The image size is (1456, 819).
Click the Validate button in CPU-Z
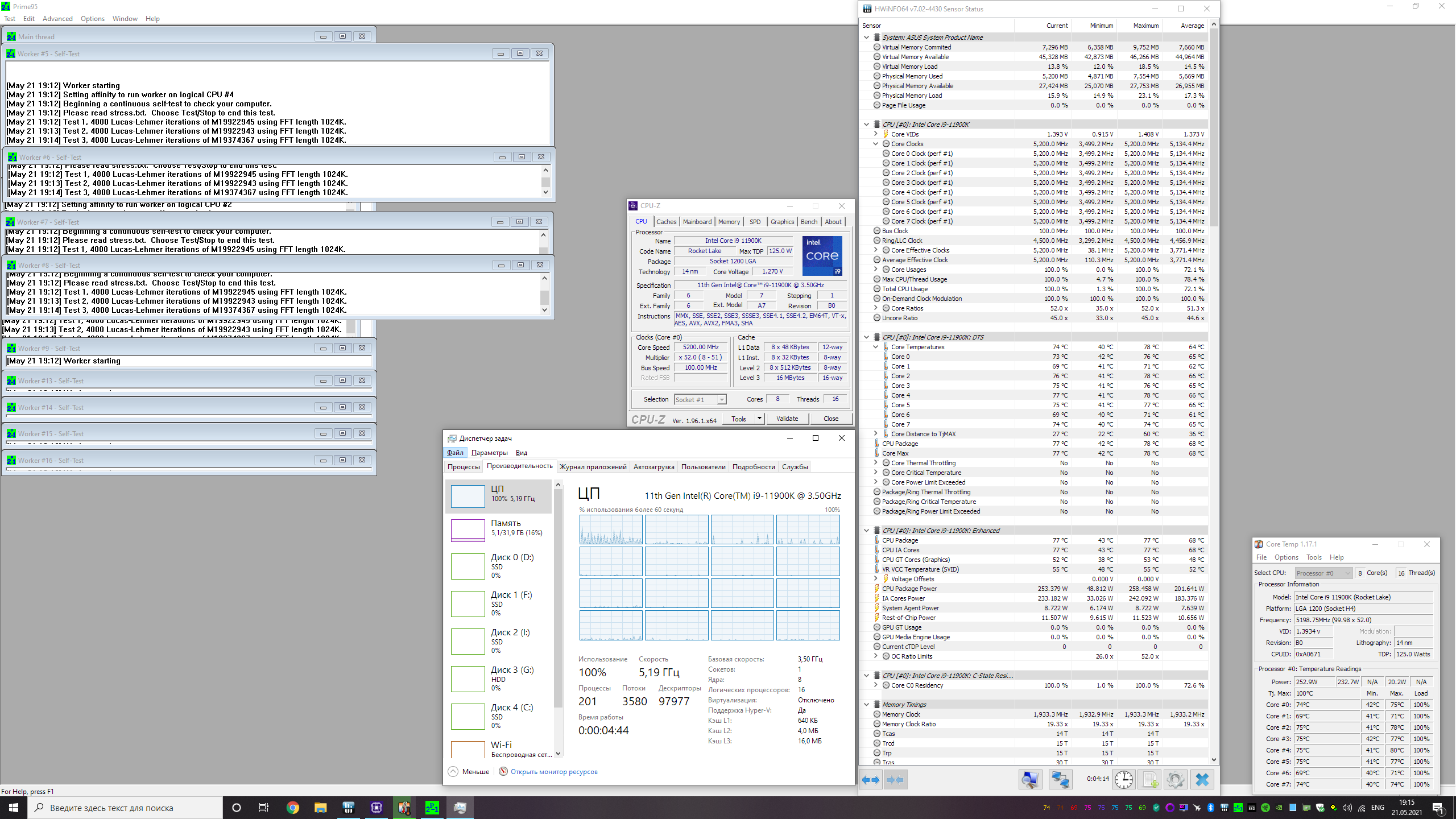pos(787,419)
